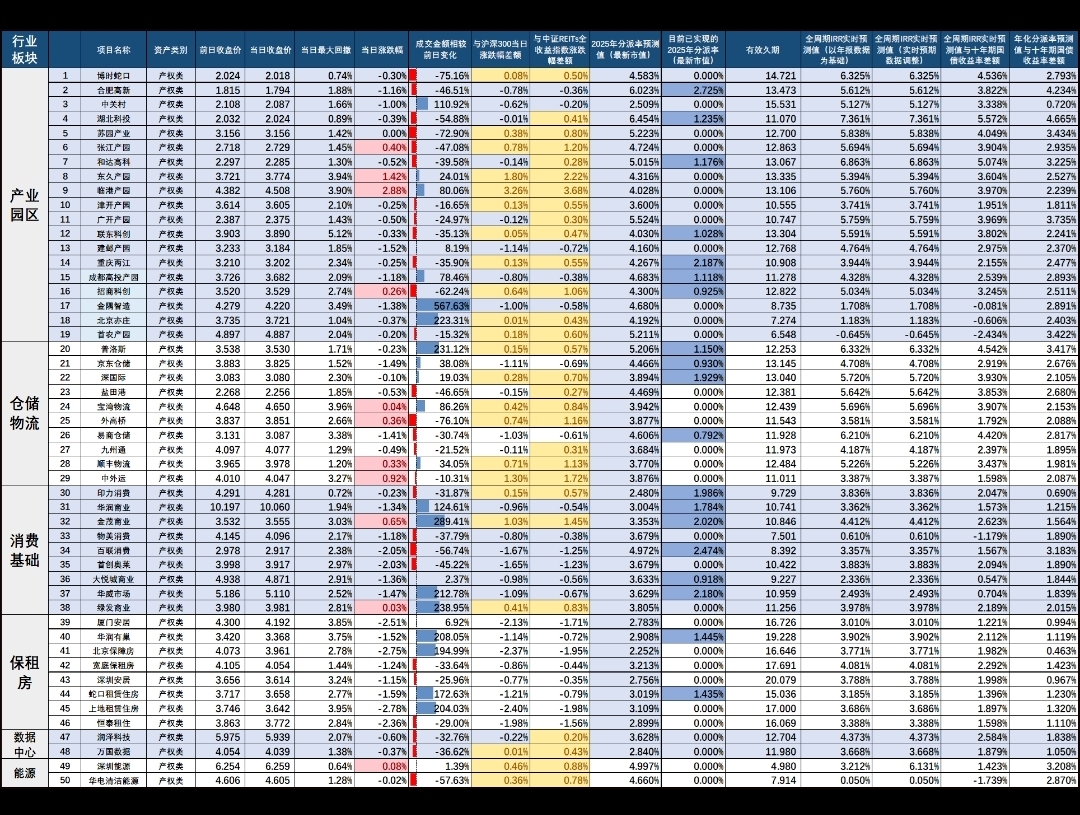Image resolution: width=1080 pixels, height=815 pixels.
Task: Click the 10.060 closing price cell
Action: pos(269,507)
